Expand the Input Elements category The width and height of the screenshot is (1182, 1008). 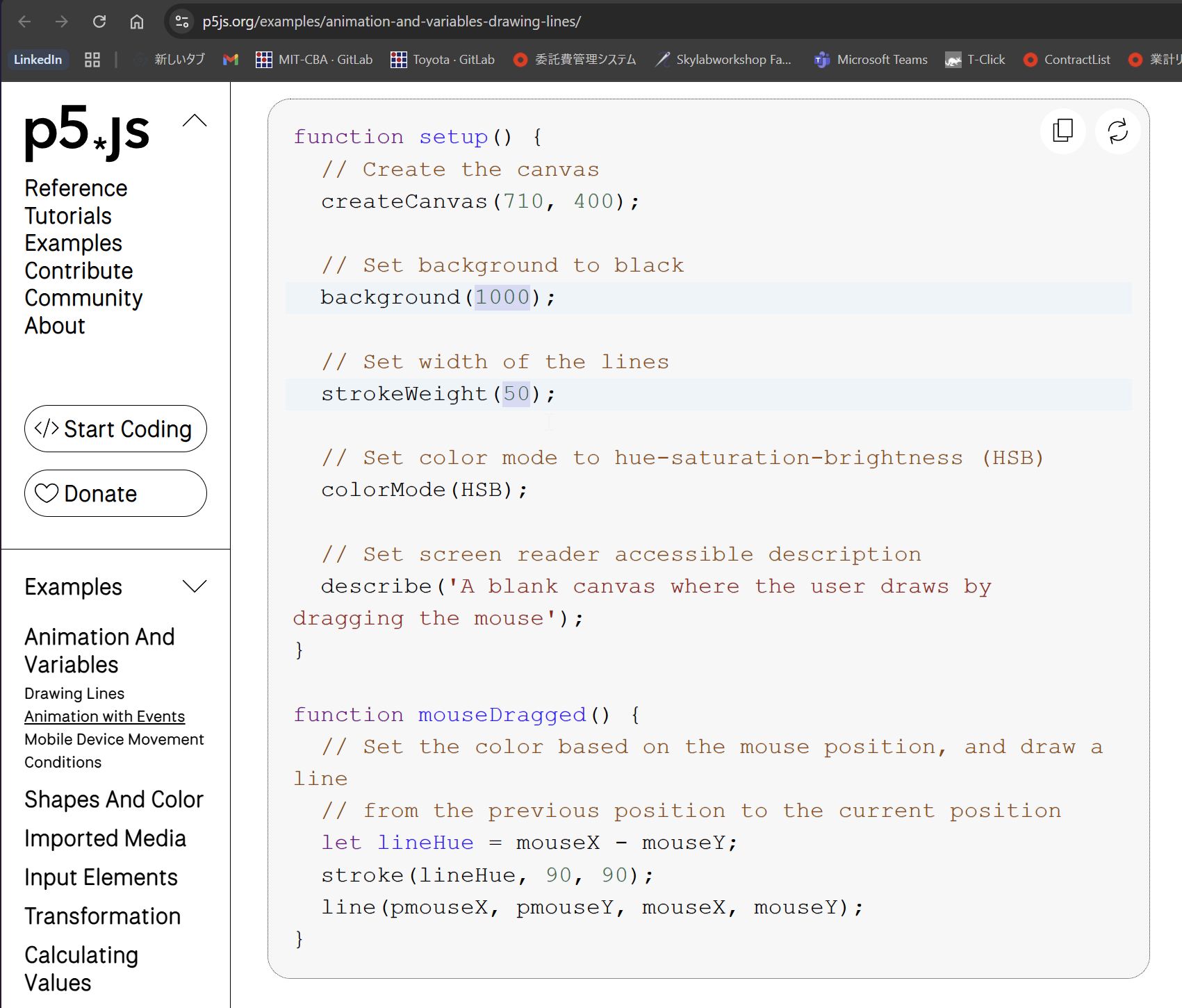pos(101,877)
